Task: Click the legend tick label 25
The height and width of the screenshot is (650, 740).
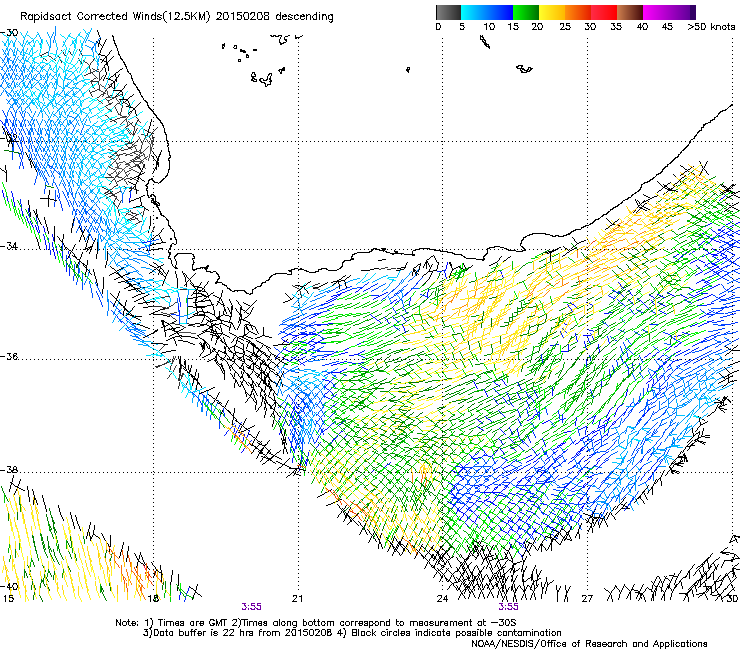Action: tap(565, 27)
